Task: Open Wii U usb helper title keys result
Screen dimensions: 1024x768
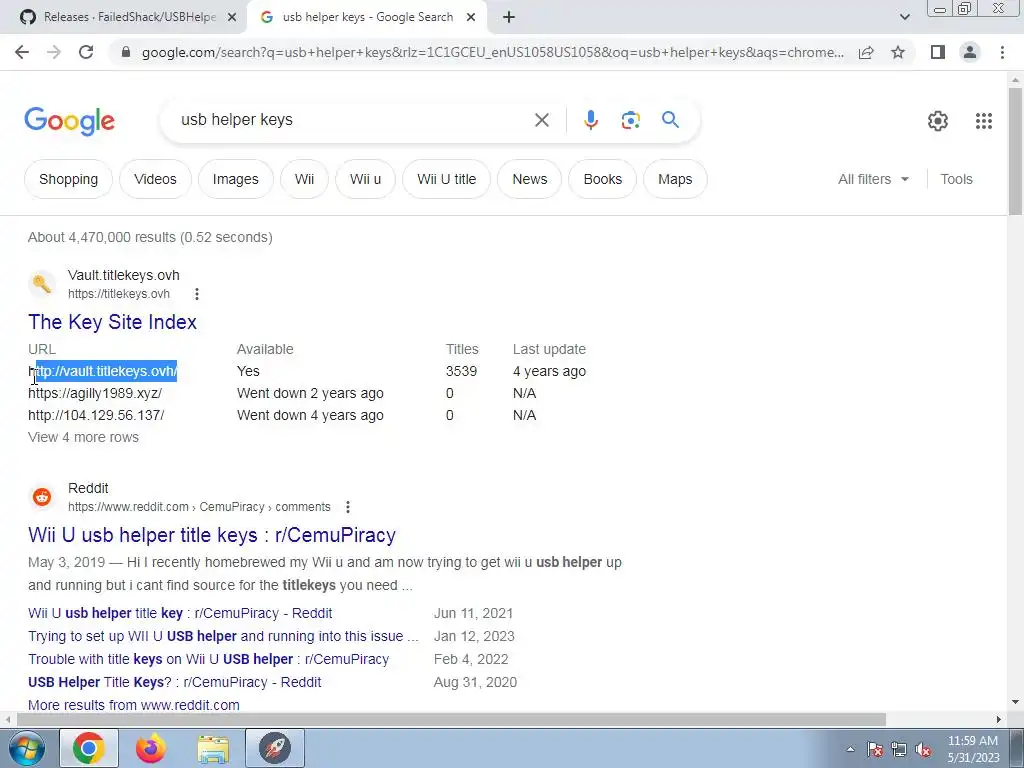Action: tap(212, 535)
